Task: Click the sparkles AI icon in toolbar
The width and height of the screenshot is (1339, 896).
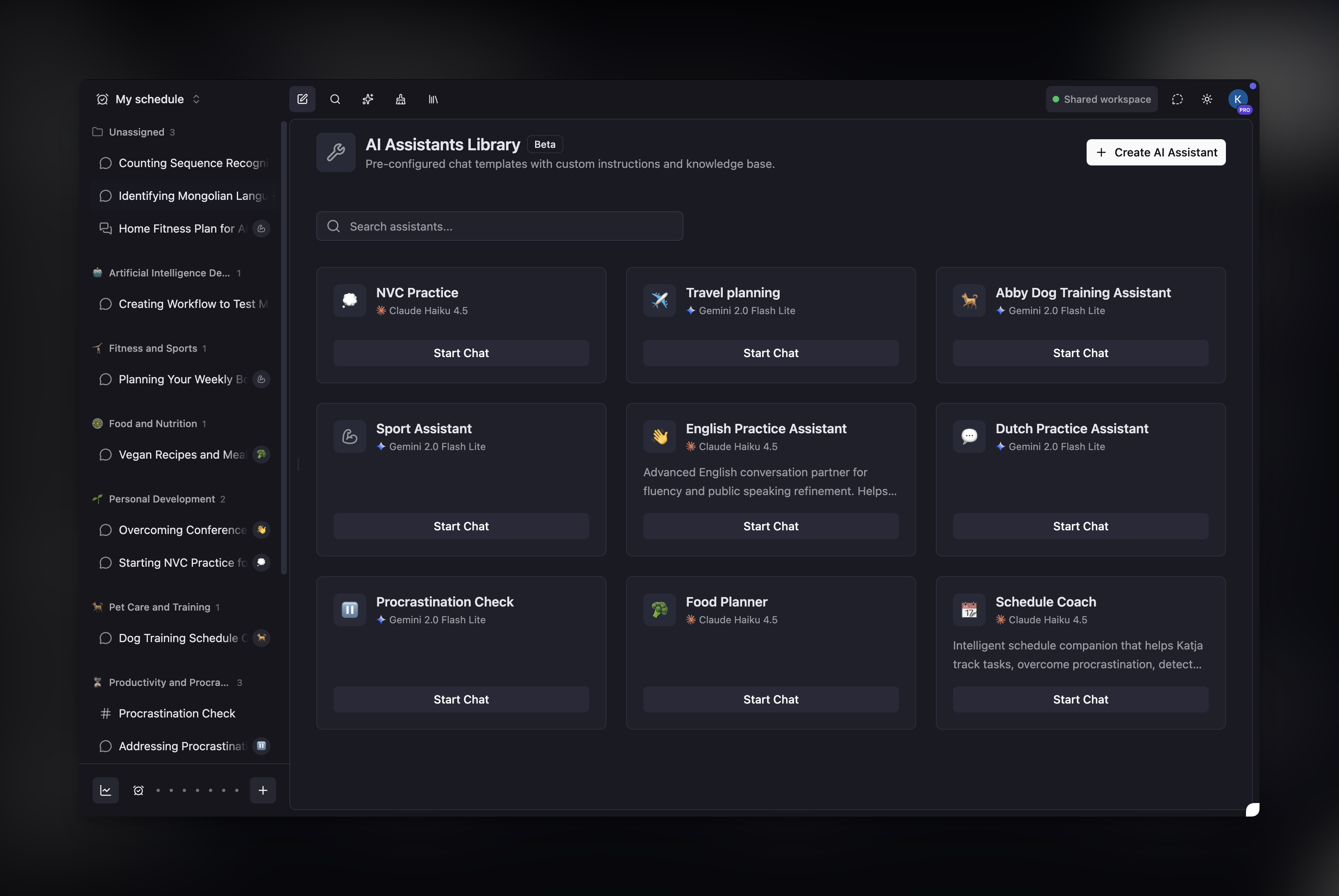Action: [368, 100]
